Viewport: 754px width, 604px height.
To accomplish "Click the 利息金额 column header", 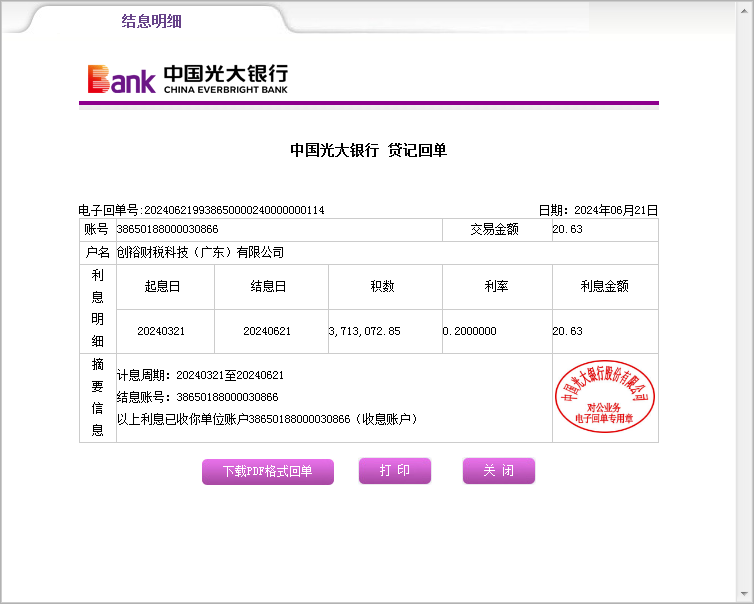I will coord(604,286).
